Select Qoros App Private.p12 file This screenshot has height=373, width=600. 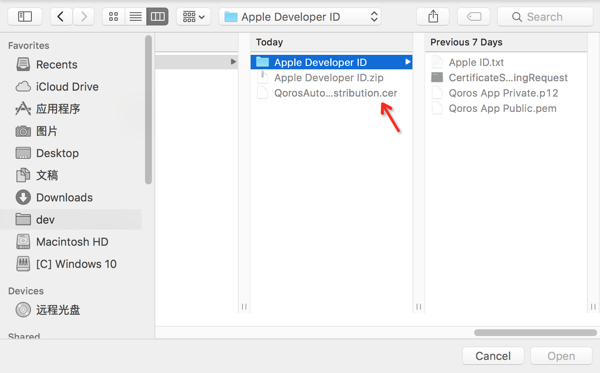[x=506, y=93]
